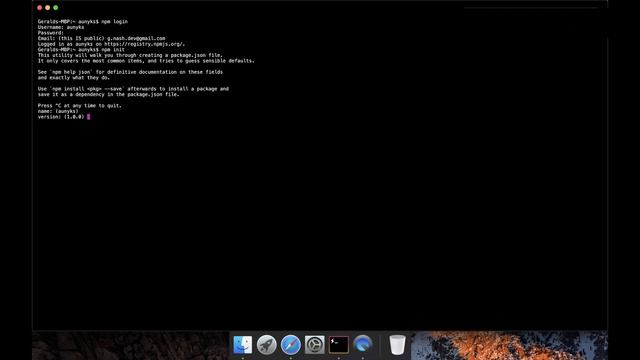Image resolution: width=640 pixels, height=360 pixels.
Task: Click the 'npm init' command line
Action: [81, 49]
